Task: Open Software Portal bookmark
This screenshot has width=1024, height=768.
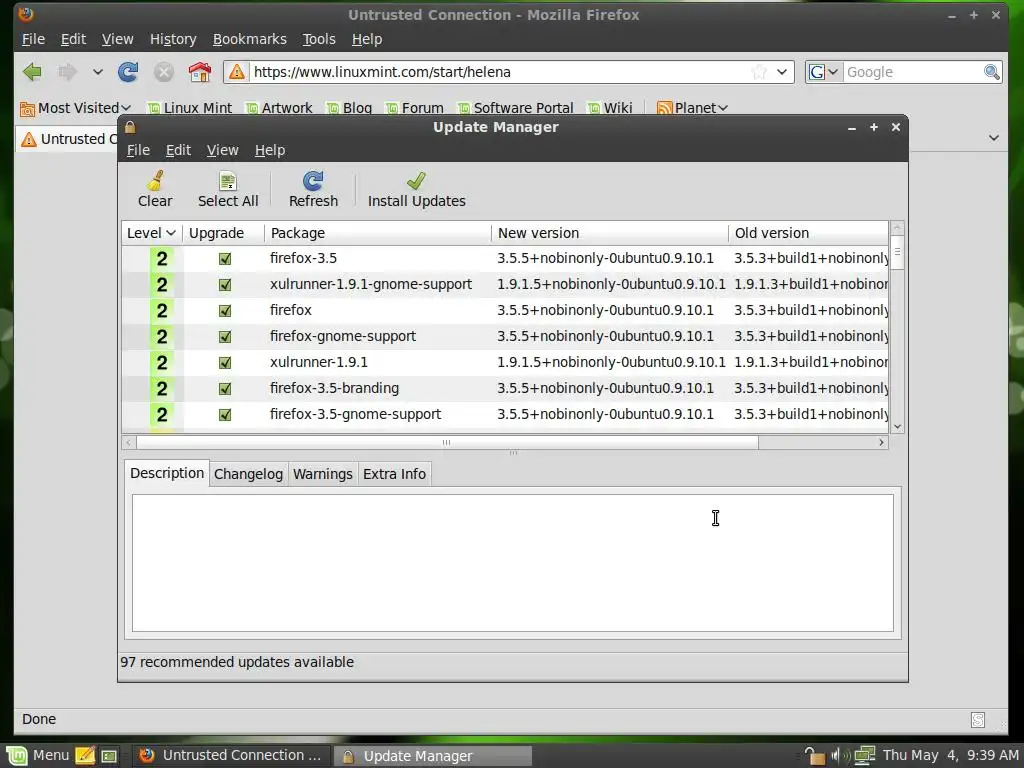Action: click(516, 108)
